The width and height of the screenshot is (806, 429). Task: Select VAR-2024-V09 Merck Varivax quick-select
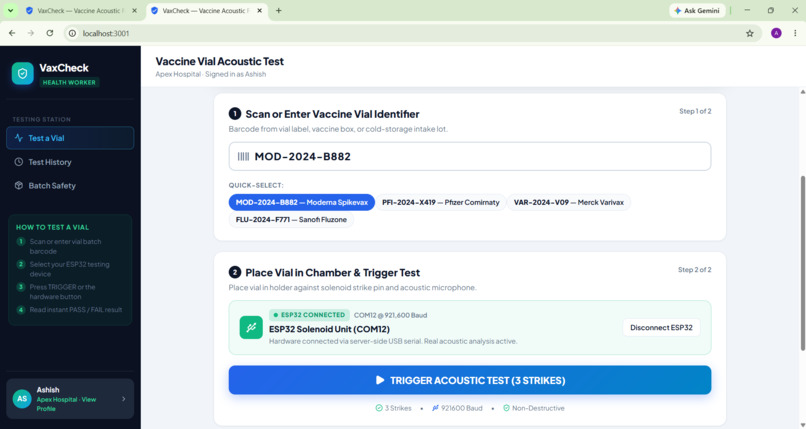569,202
